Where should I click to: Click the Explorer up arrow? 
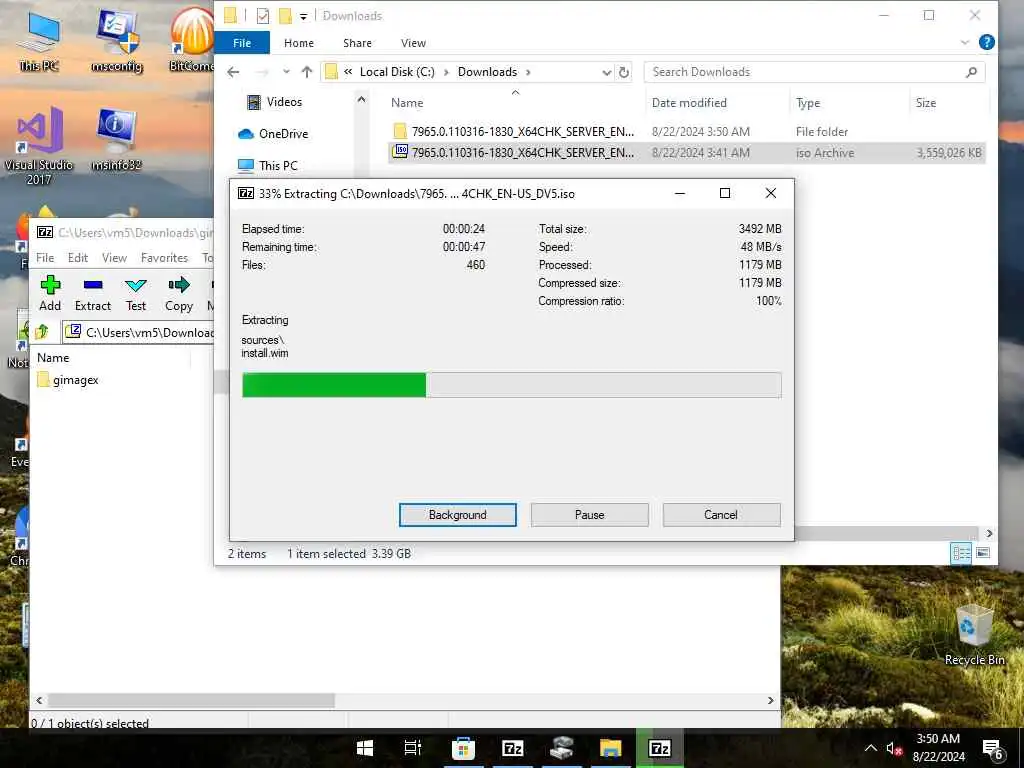(307, 72)
